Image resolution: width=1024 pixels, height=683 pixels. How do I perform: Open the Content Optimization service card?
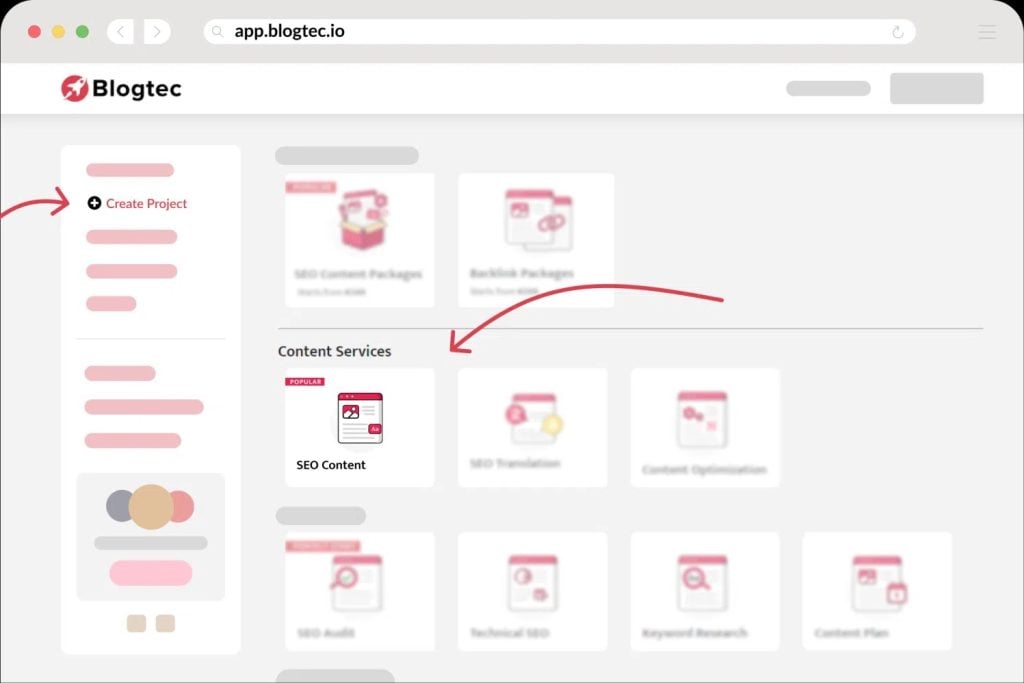pyautogui.click(x=705, y=427)
